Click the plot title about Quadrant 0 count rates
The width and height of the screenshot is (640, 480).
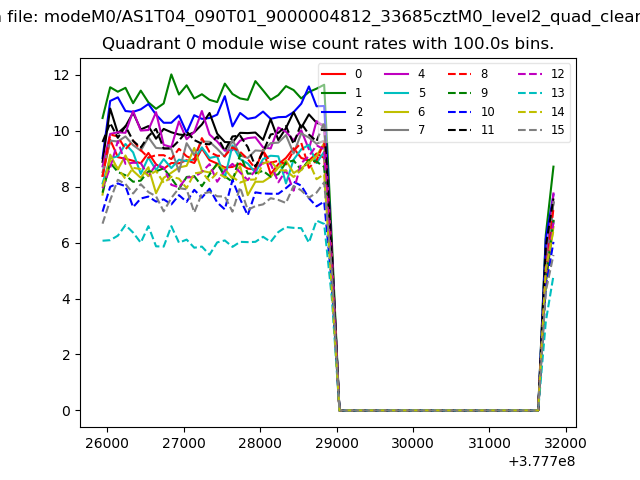point(328,44)
